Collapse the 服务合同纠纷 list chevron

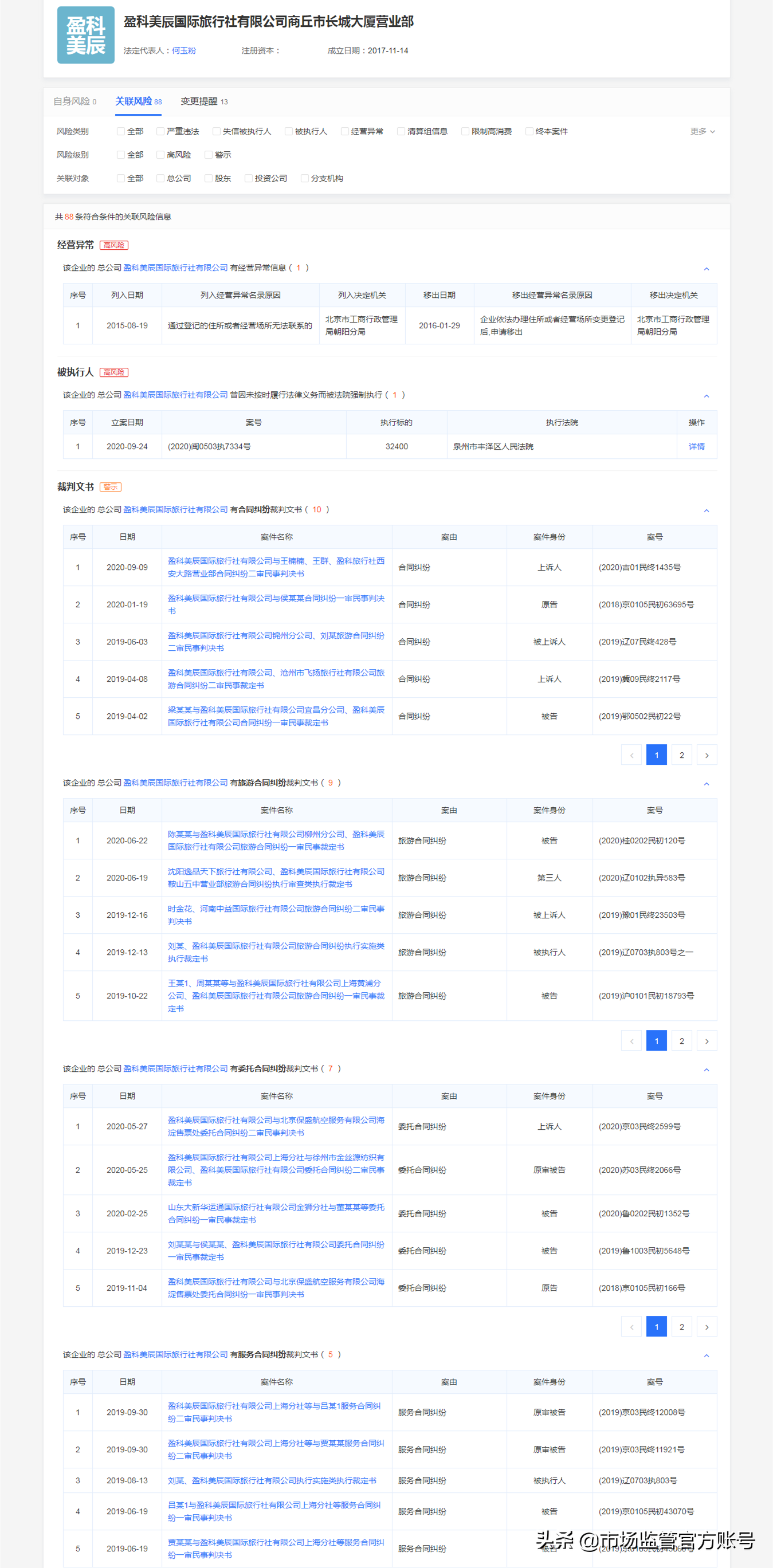pos(706,1355)
